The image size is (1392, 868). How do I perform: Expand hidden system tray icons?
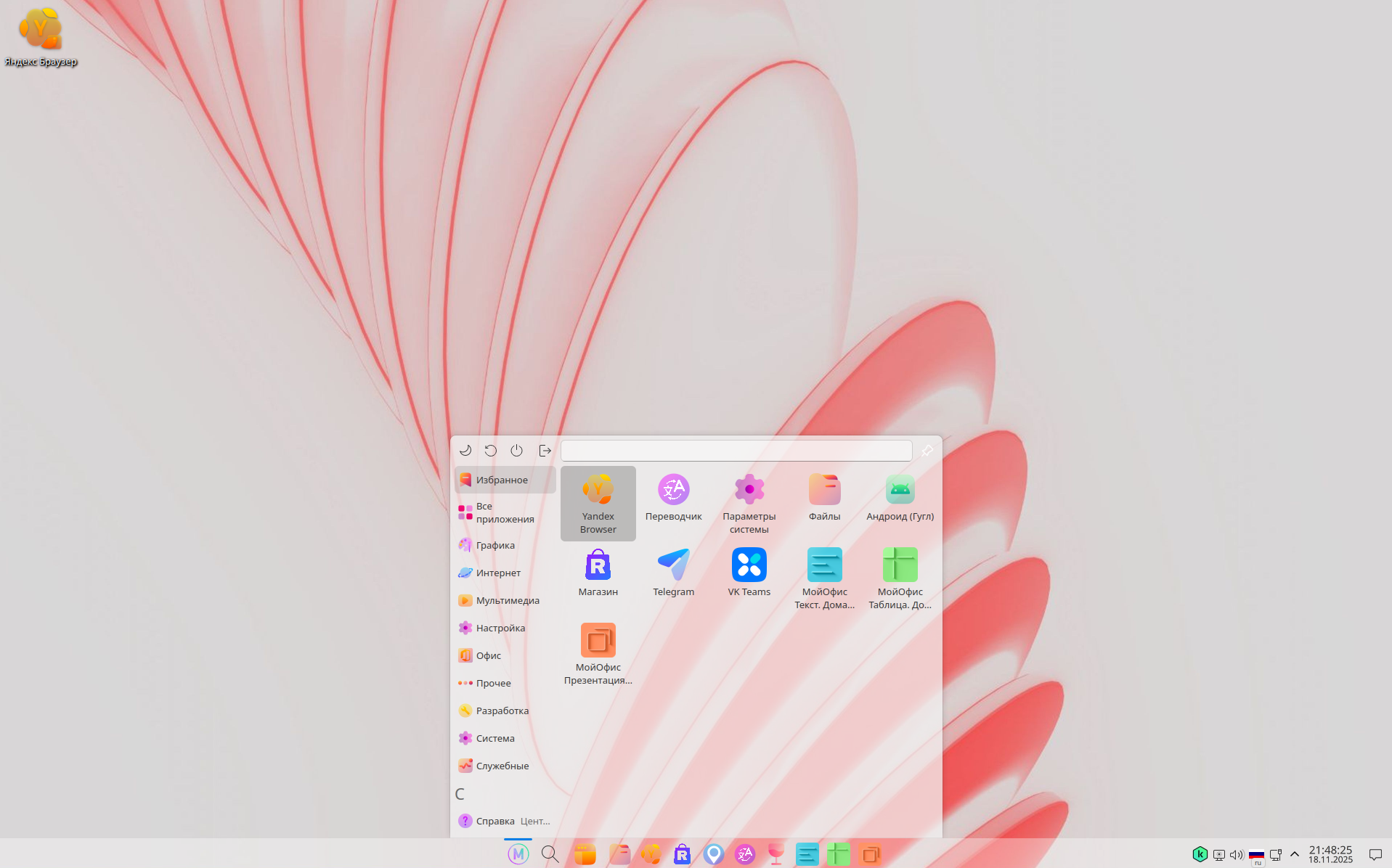[x=1294, y=854]
